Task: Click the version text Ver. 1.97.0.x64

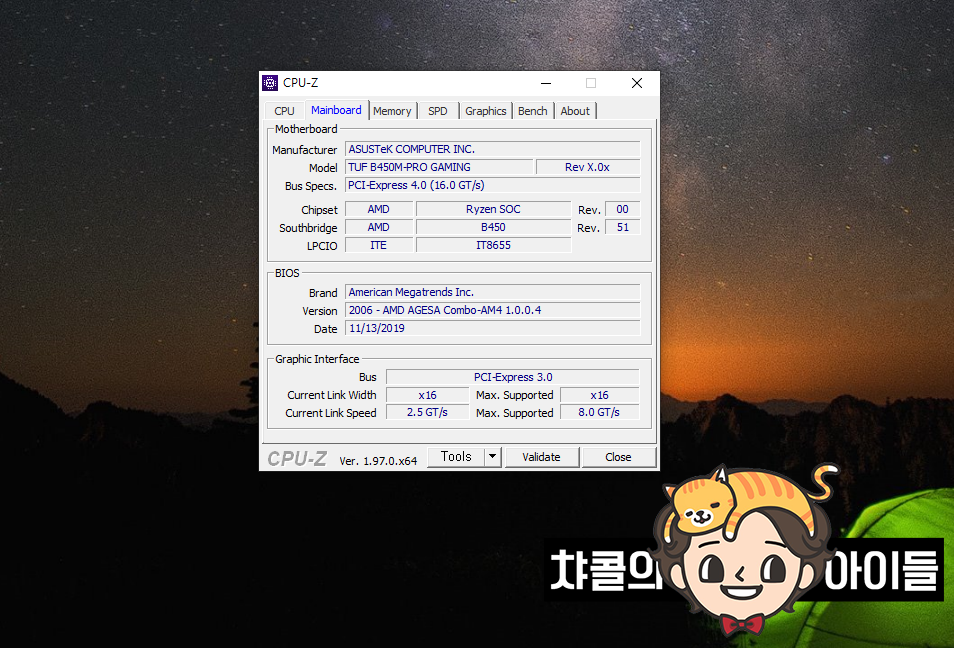Action: tap(378, 461)
